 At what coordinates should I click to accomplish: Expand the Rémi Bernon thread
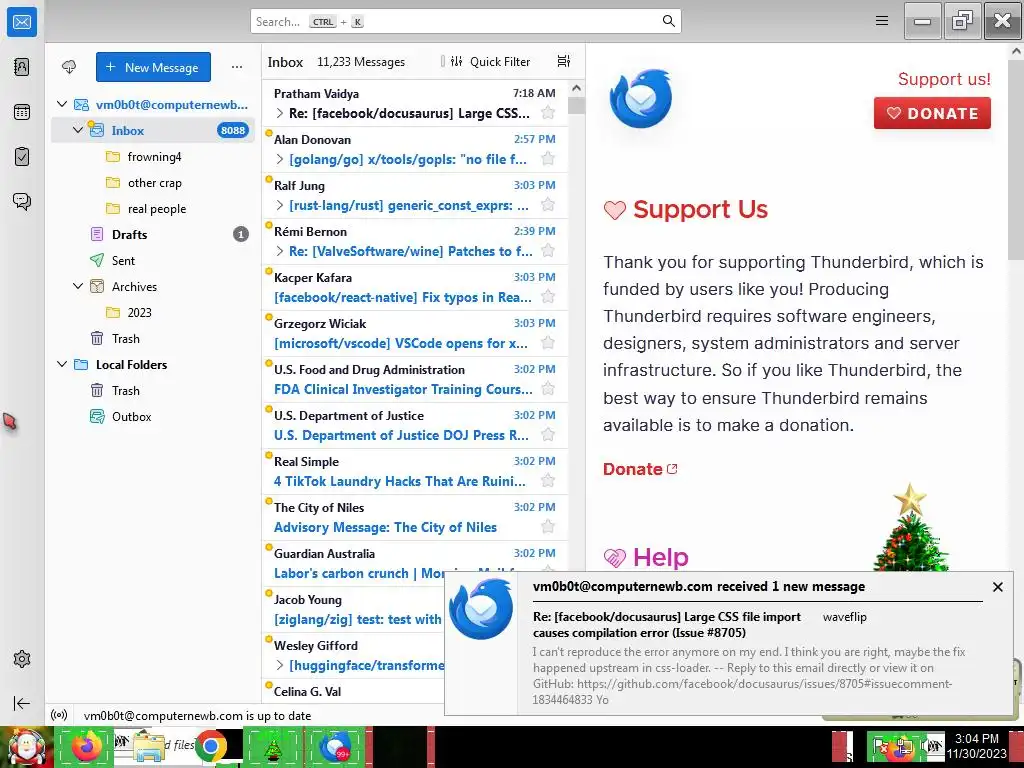[280, 251]
